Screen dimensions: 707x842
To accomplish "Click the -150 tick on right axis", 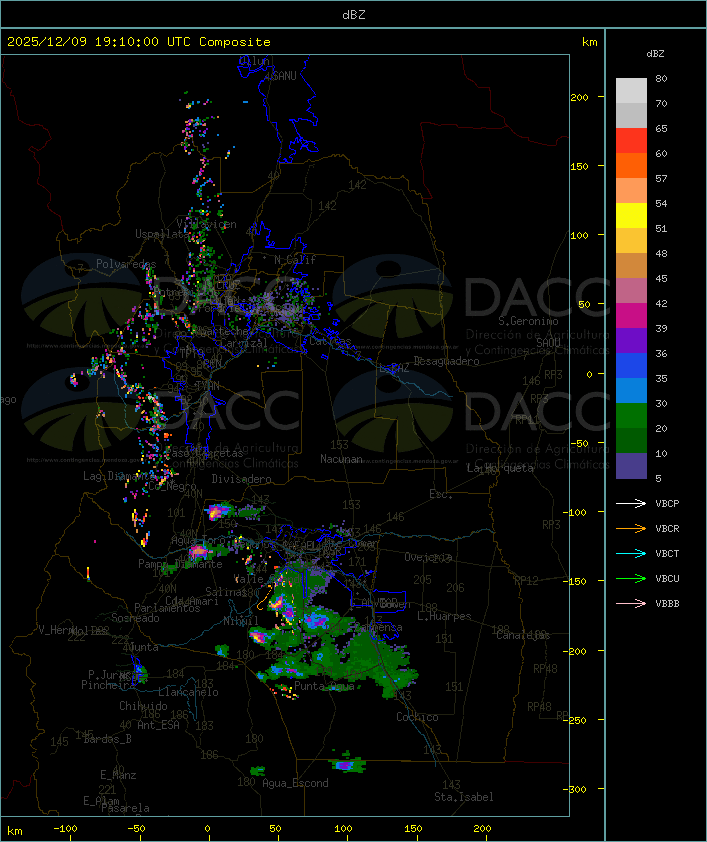I will [x=577, y=581].
